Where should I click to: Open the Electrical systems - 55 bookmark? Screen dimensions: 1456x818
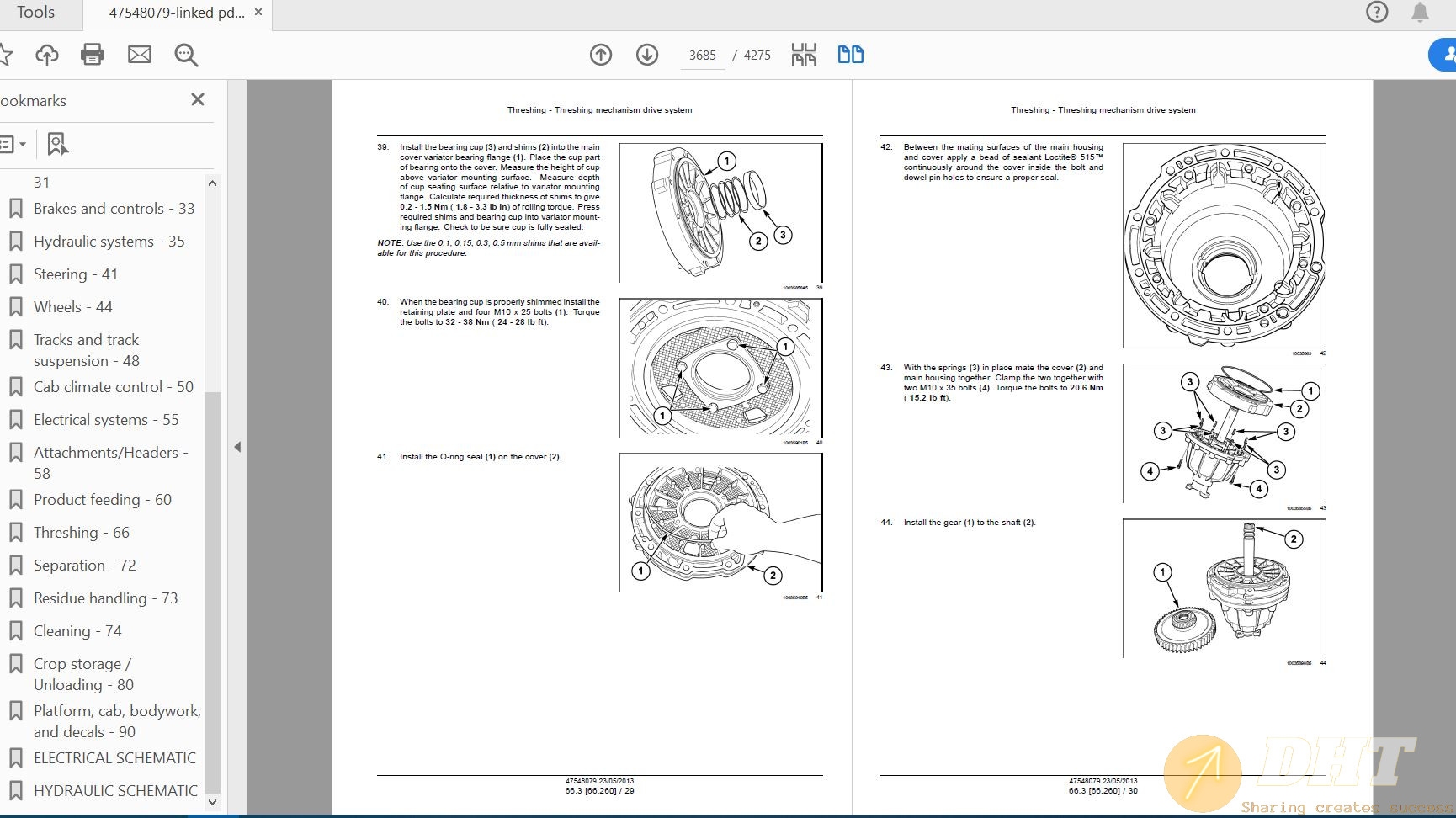coord(106,420)
